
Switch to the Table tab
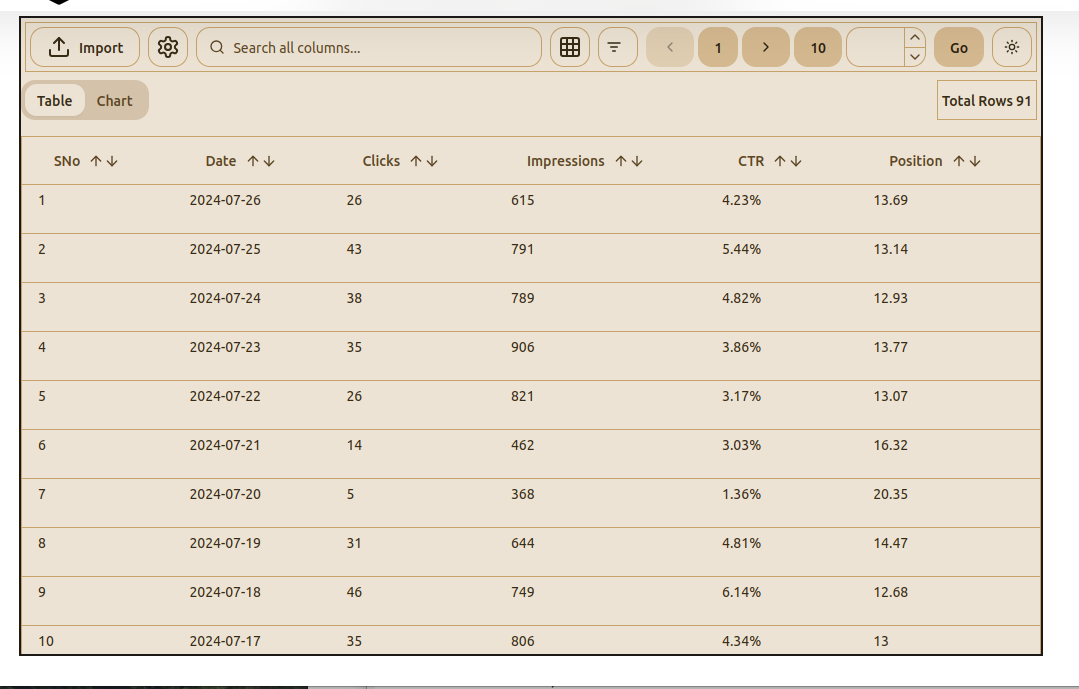[55, 100]
